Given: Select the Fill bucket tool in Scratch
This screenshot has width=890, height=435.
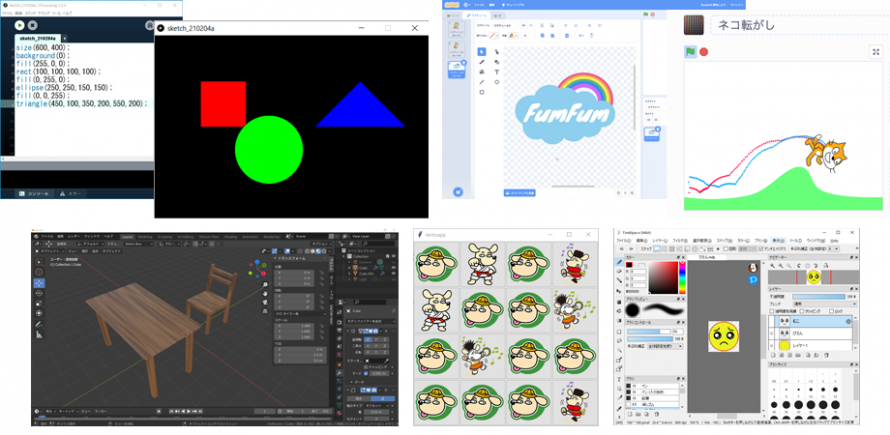Looking at the screenshot, I should click(x=482, y=72).
